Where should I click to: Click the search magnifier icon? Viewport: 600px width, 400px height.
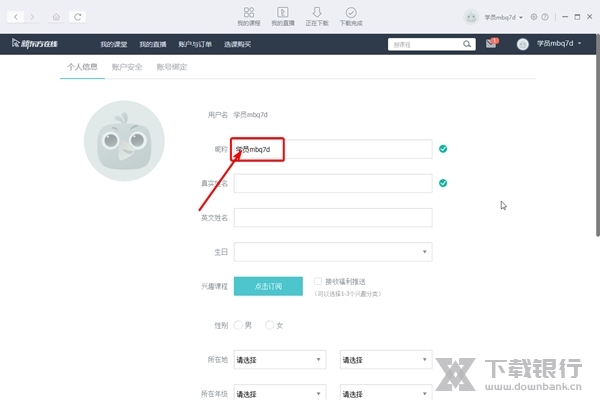[x=467, y=44]
